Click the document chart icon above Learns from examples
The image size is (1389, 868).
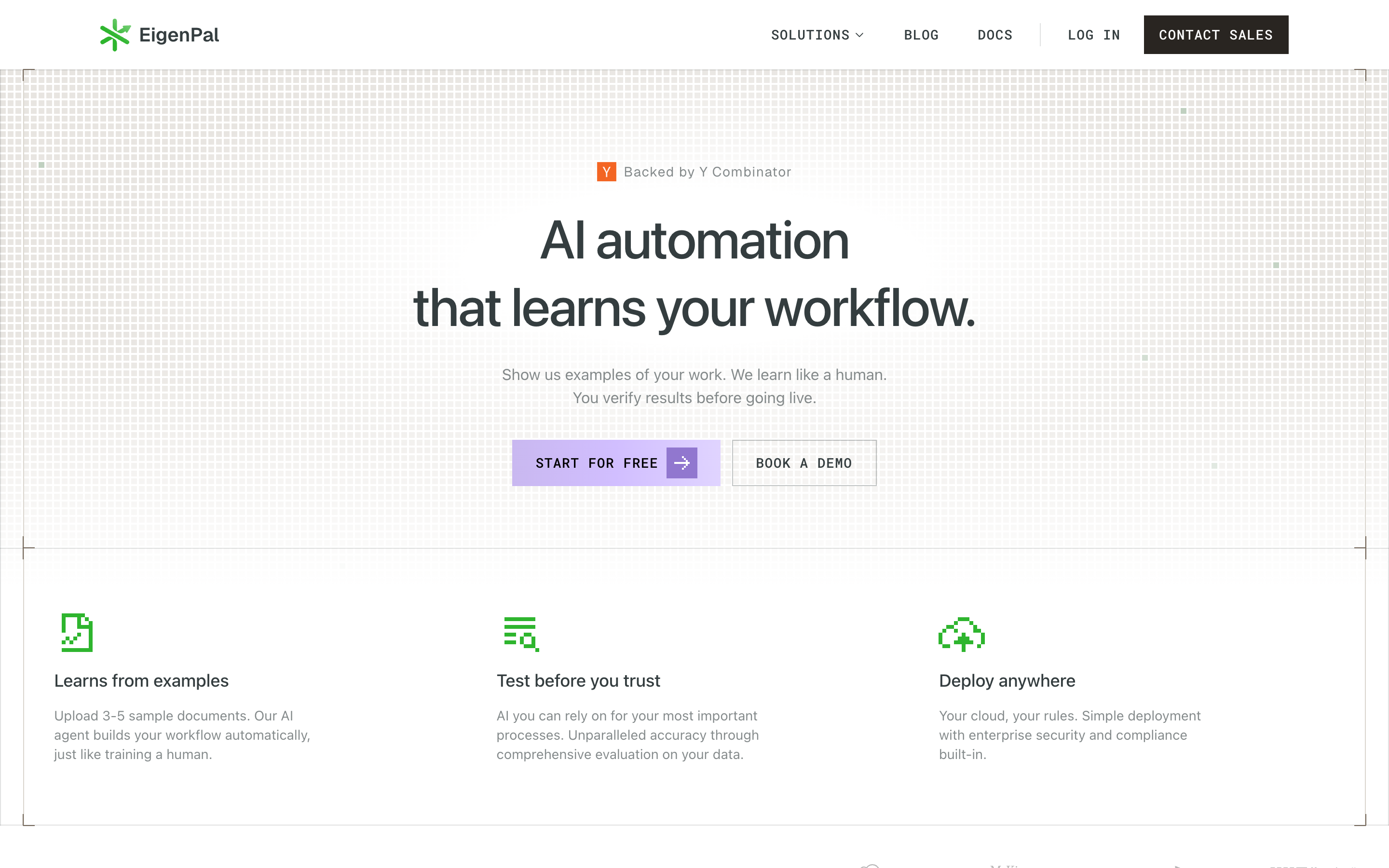coord(77,633)
